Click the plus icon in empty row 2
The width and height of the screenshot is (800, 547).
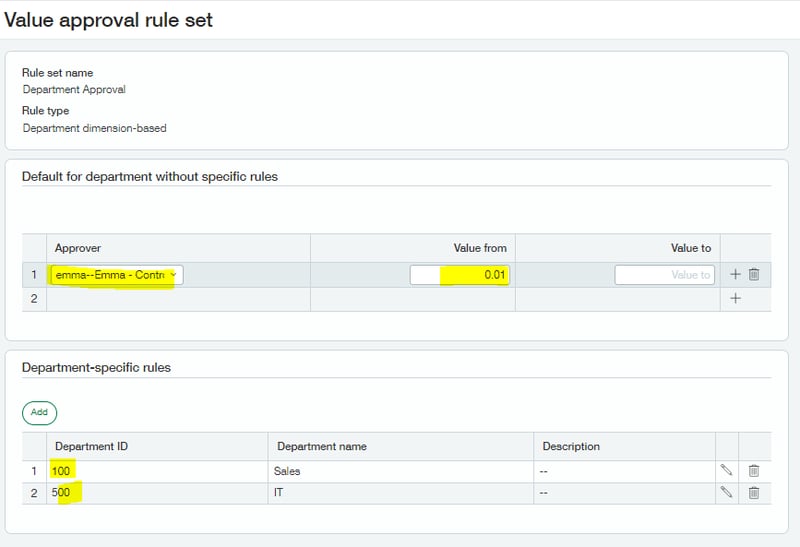[736, 298]
